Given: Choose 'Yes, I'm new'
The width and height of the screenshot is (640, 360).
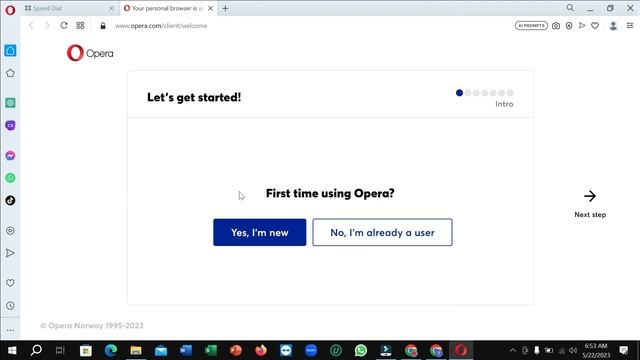Looking at the screenshot, I should point(260,232).
